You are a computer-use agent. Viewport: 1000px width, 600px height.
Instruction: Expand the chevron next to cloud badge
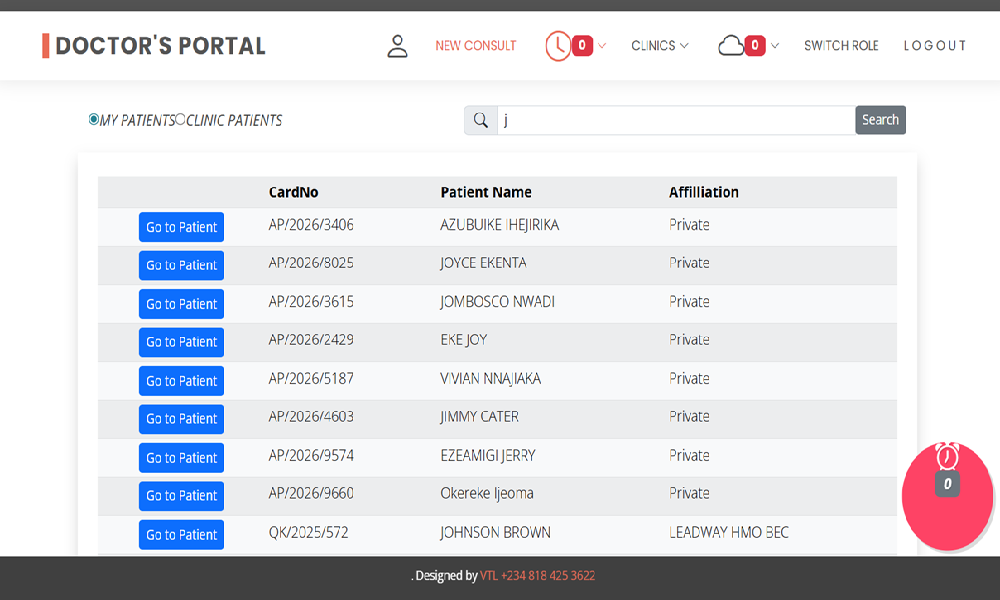coord(775,46)
